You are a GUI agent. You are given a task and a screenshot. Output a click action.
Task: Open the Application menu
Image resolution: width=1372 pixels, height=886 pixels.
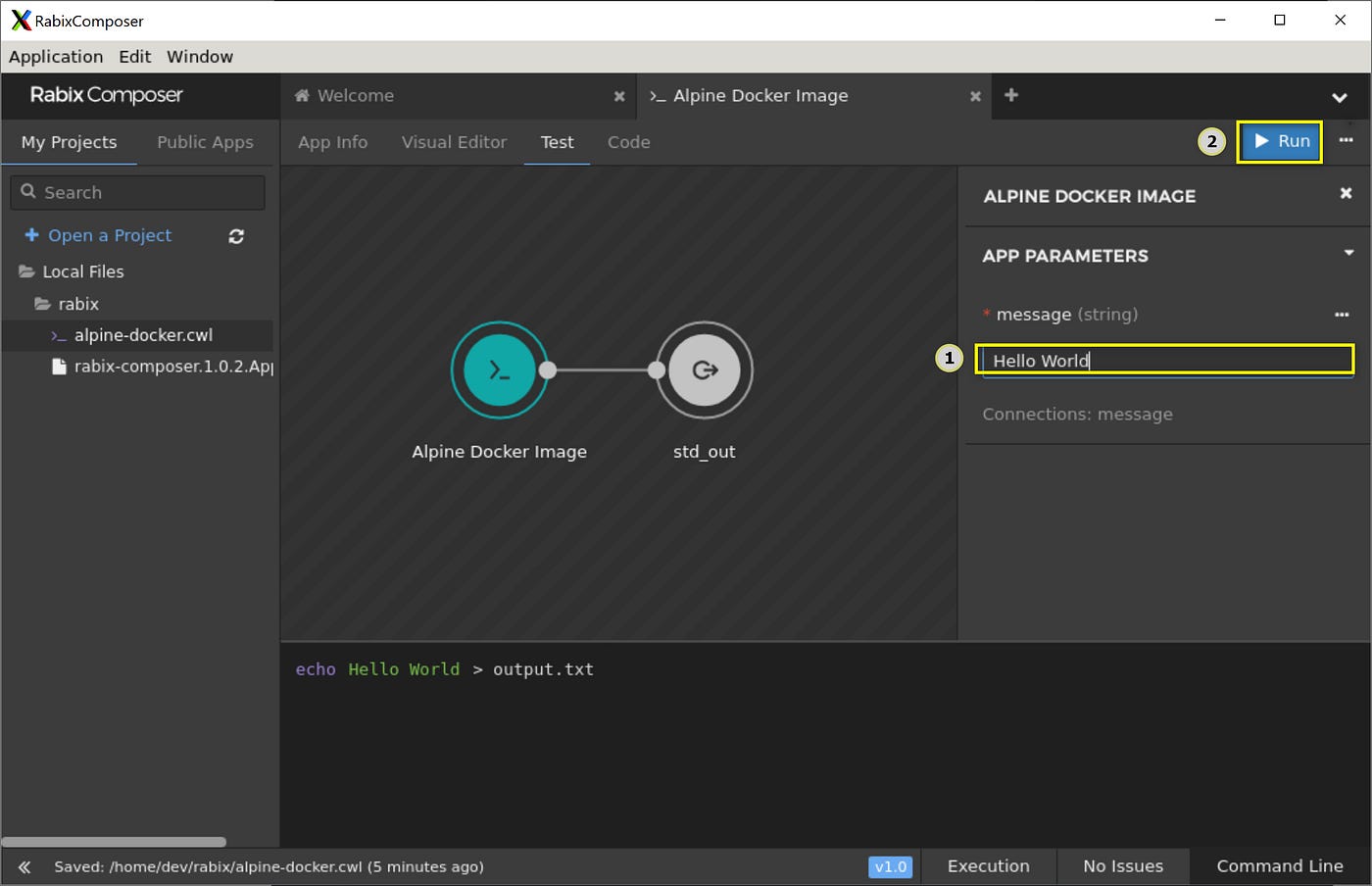[x=56, y=57]
